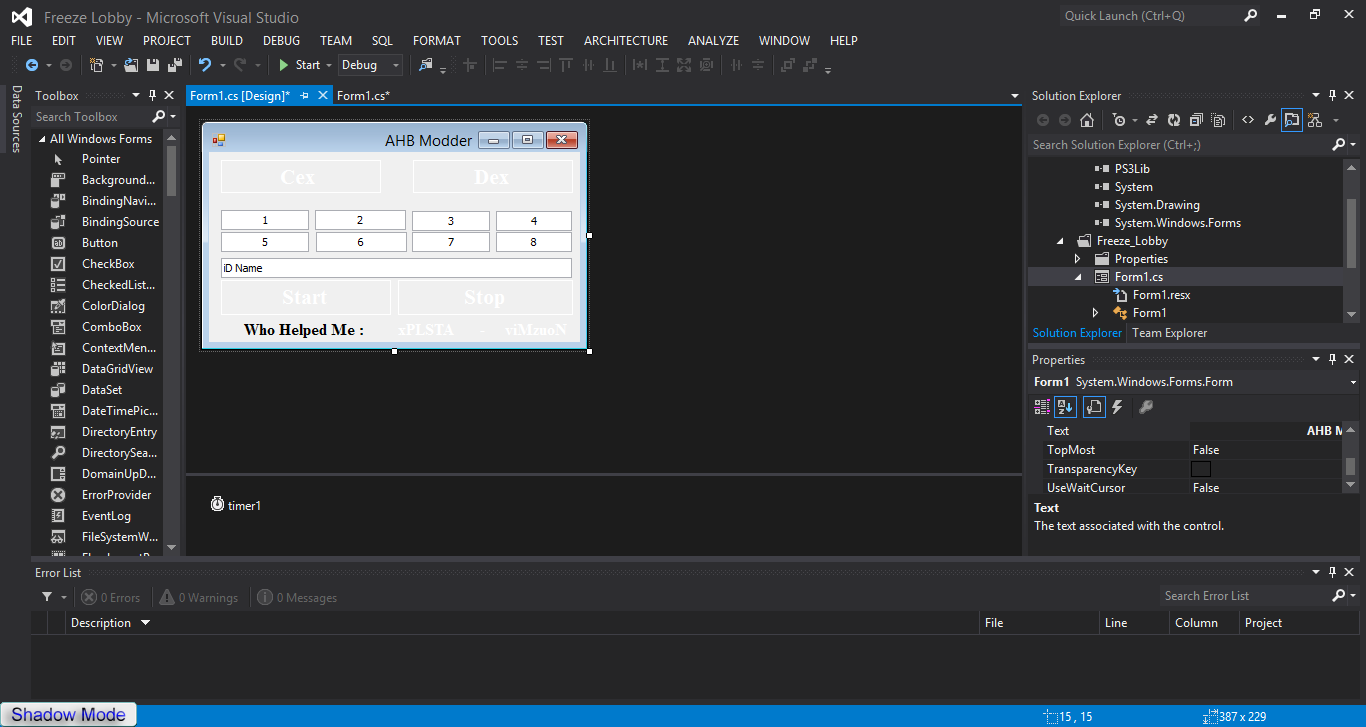Click the Error List filter funnel icon
1366x727 pixels.
46,597
